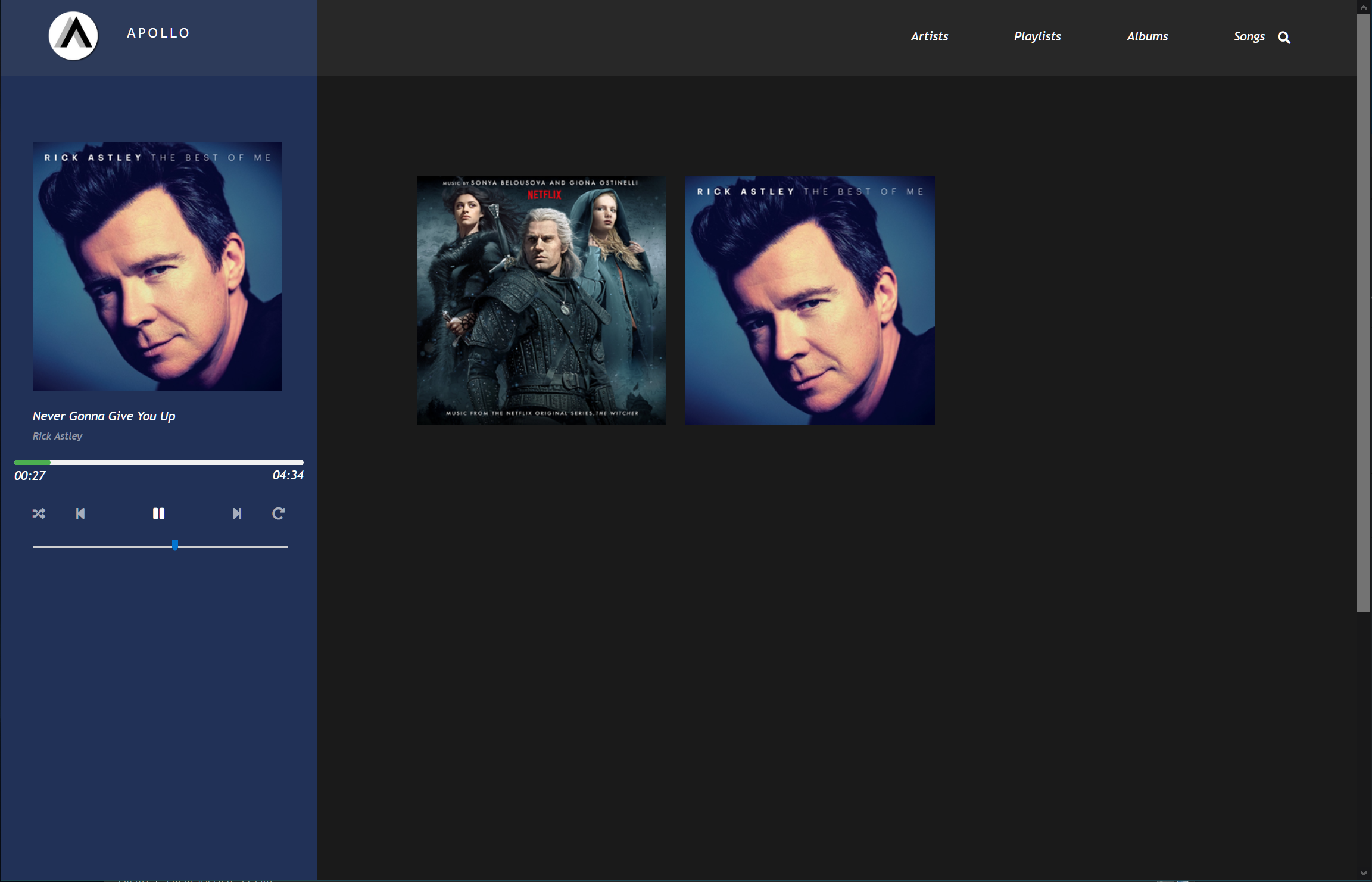Image resolution: width=1372 pixels, height=882 pixels.
Task: Show the Songs list
Action: click(1249, 36)
